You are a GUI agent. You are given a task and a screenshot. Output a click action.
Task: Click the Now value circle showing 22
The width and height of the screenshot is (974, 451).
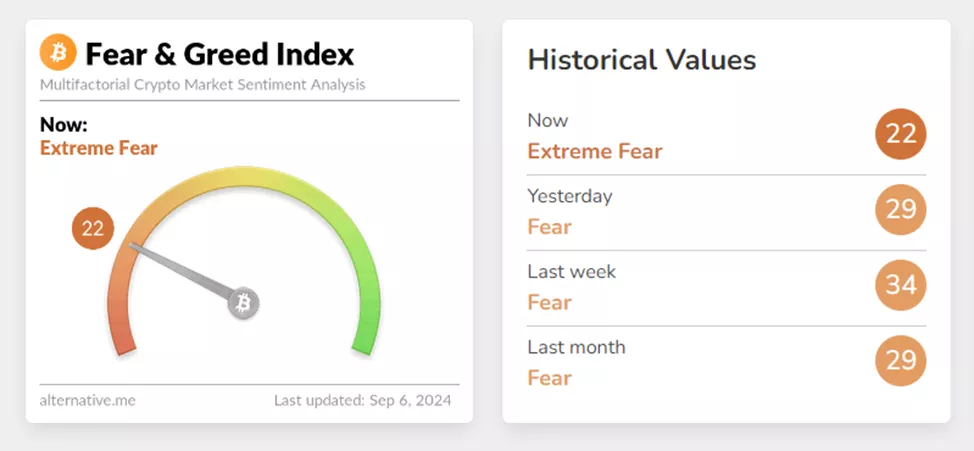tap(901, 134)
